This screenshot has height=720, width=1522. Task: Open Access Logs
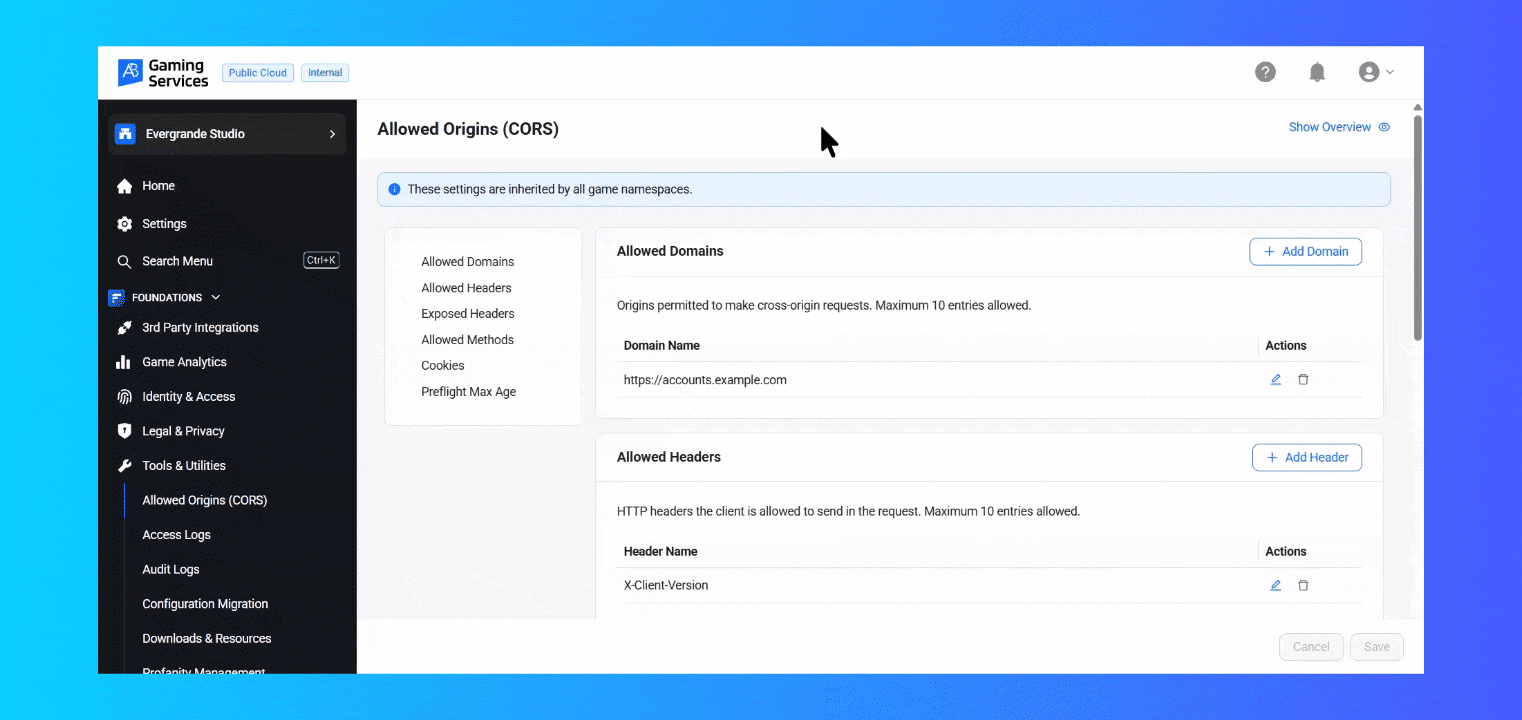pos(176,535)
